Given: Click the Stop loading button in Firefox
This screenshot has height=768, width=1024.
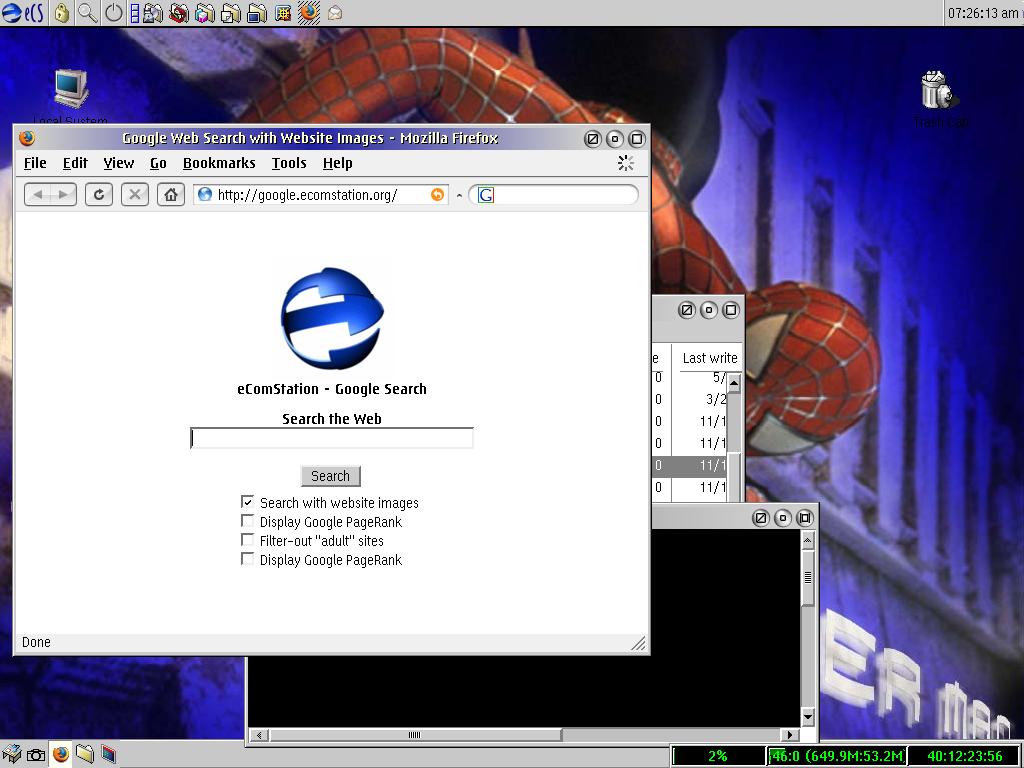Looking at the screenshot, I should pos(135,195).
